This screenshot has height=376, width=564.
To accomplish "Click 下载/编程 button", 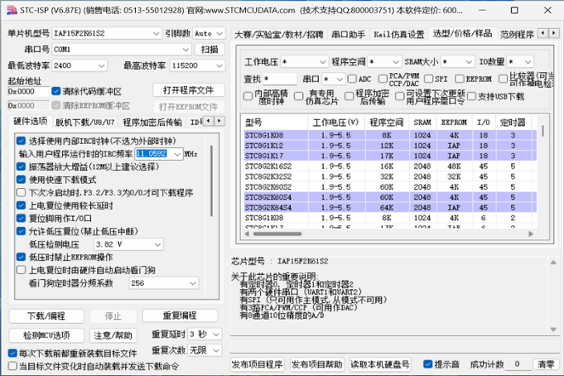I will coord(46,316).
